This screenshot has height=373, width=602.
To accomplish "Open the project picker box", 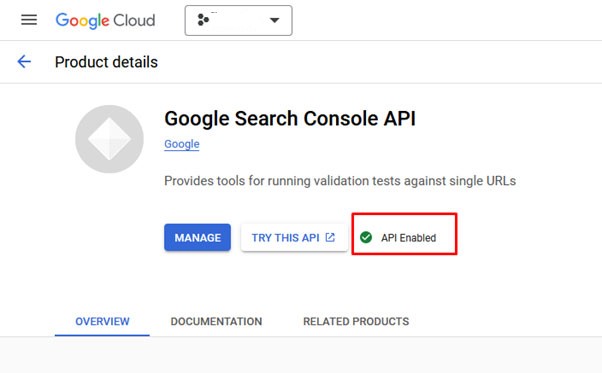I will (x=238, y=20).
